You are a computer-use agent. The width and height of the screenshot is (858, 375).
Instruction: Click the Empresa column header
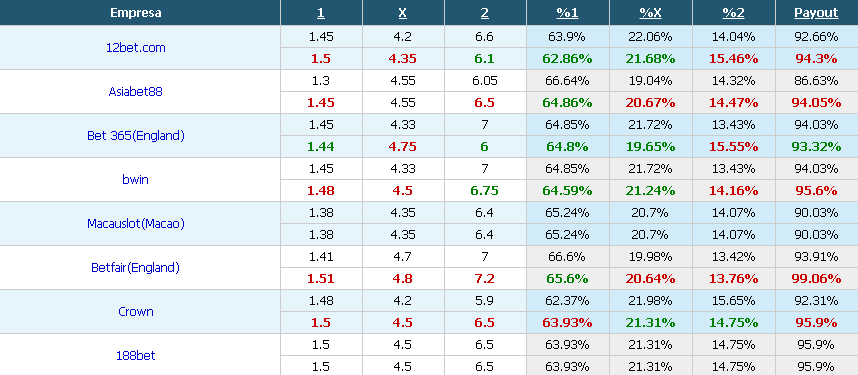tap(136, 13)
